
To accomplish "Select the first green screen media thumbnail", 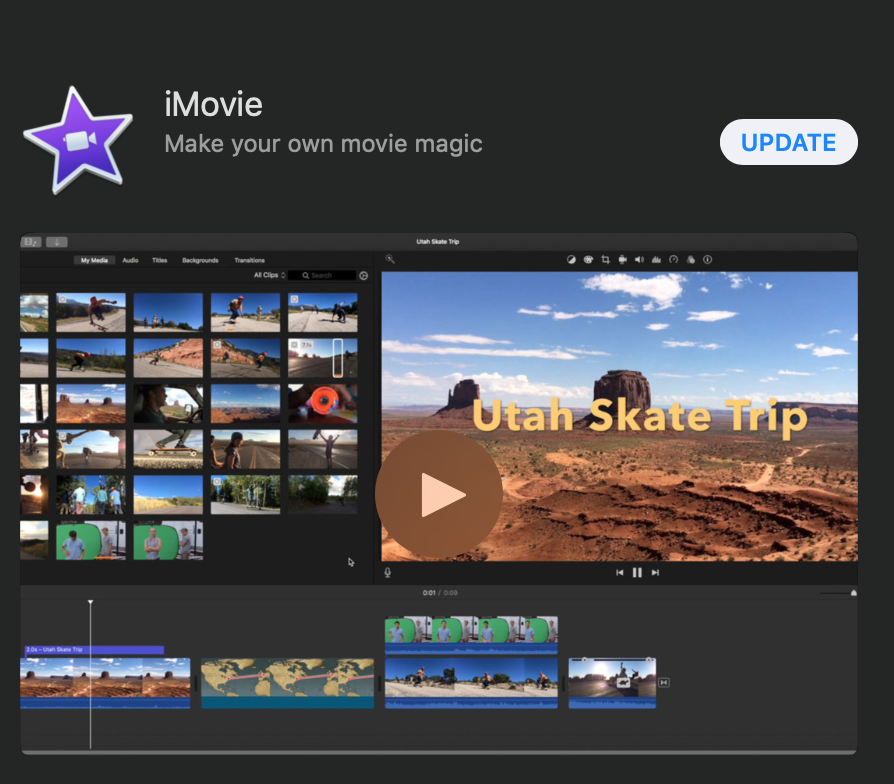I will 91,540.
